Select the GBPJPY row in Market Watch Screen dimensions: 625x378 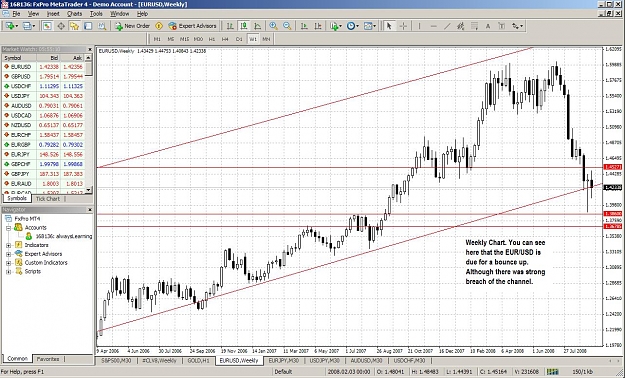coord(43,174)
